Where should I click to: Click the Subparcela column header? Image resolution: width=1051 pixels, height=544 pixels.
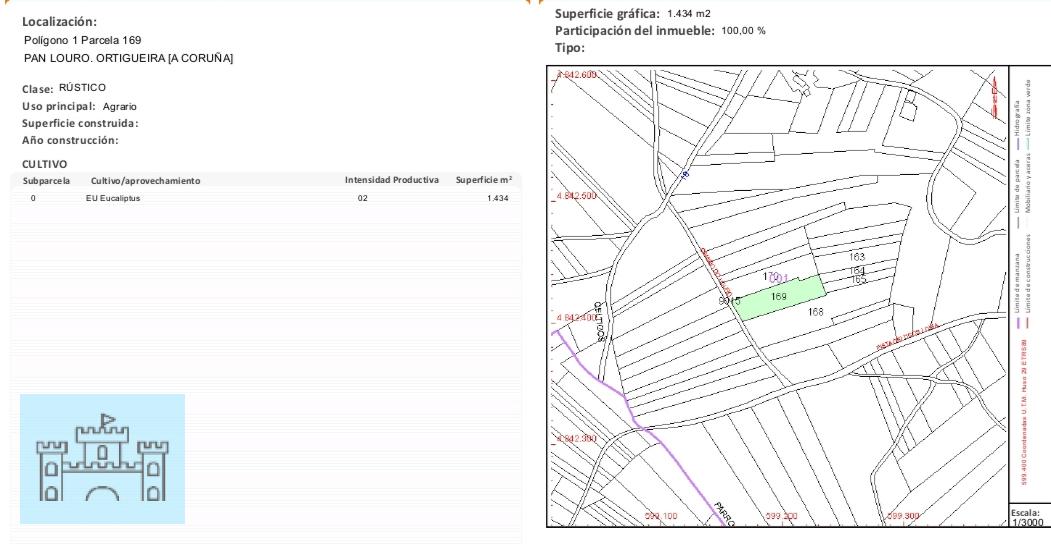(x=46, y=180)
